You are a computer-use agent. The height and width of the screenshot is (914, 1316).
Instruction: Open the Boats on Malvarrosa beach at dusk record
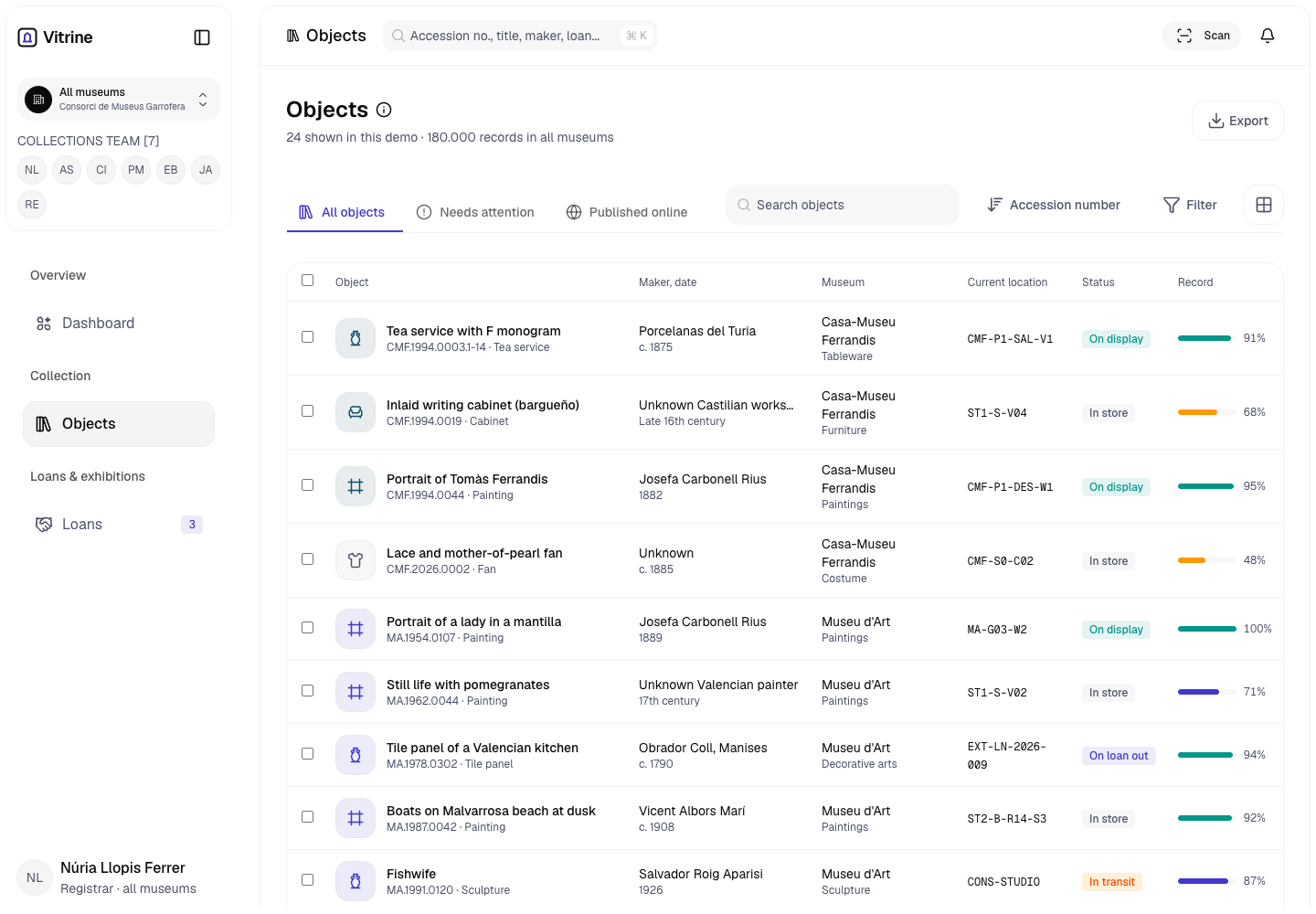[491, 811]
